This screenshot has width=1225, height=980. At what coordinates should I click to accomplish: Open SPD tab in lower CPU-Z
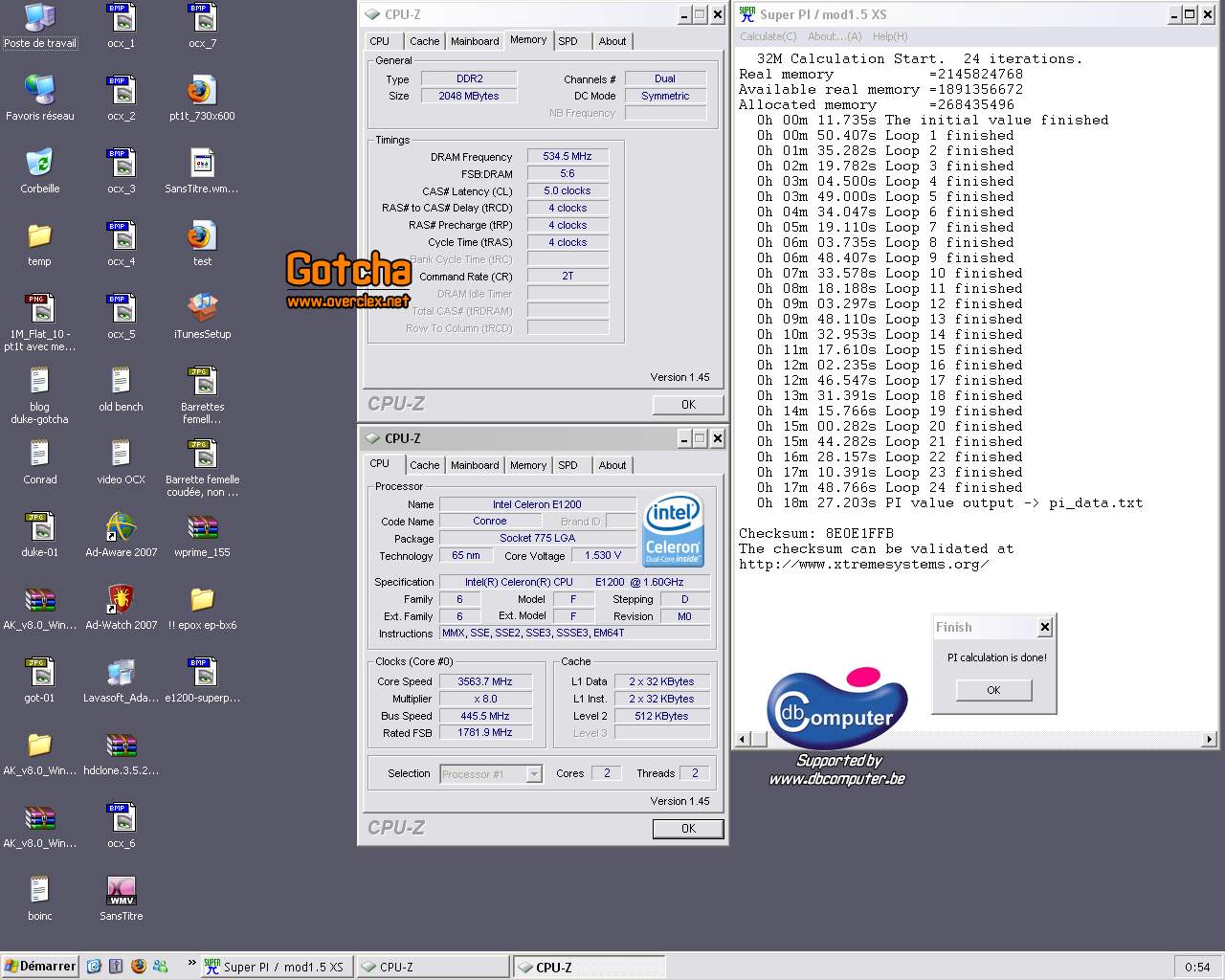click(568, 465)
